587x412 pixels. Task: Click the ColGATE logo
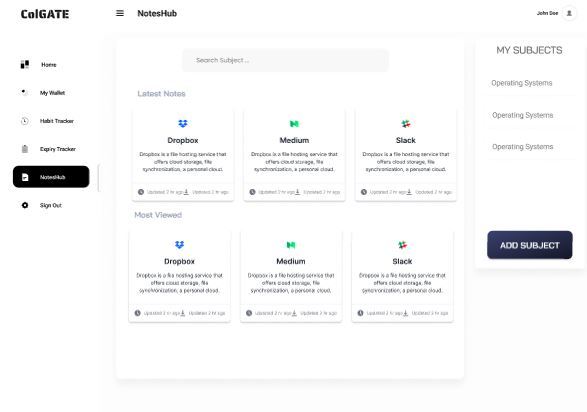pyautogui.click(x=45, y=14)
